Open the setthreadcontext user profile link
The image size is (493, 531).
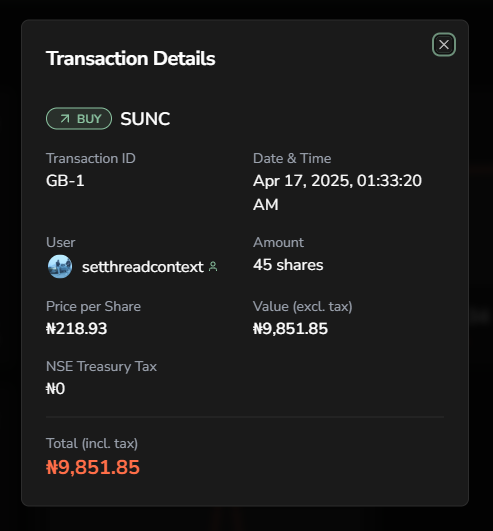click(143, 267)
